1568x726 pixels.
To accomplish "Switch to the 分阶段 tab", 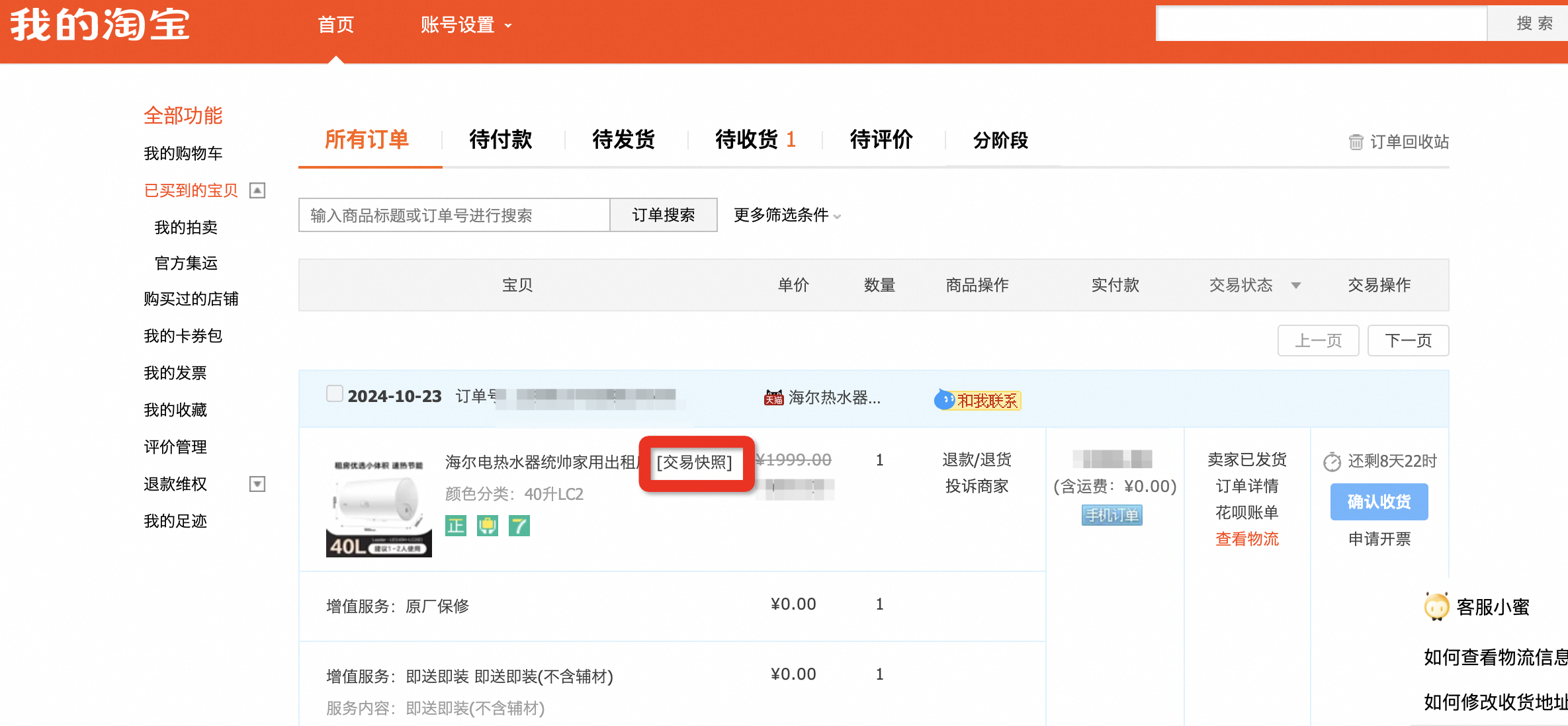I will (x=1000, y=141).
